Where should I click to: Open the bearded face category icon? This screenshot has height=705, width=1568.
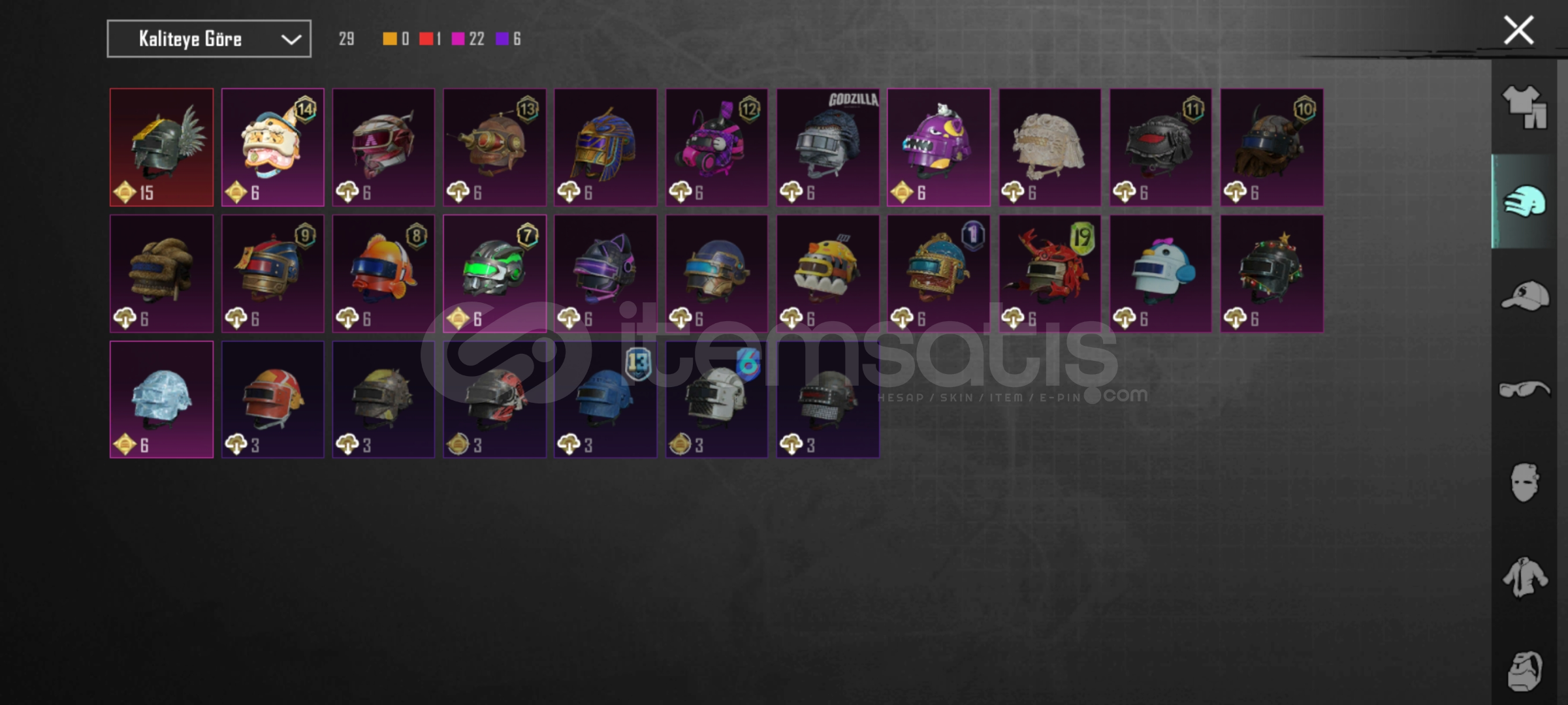(1524, 670)
